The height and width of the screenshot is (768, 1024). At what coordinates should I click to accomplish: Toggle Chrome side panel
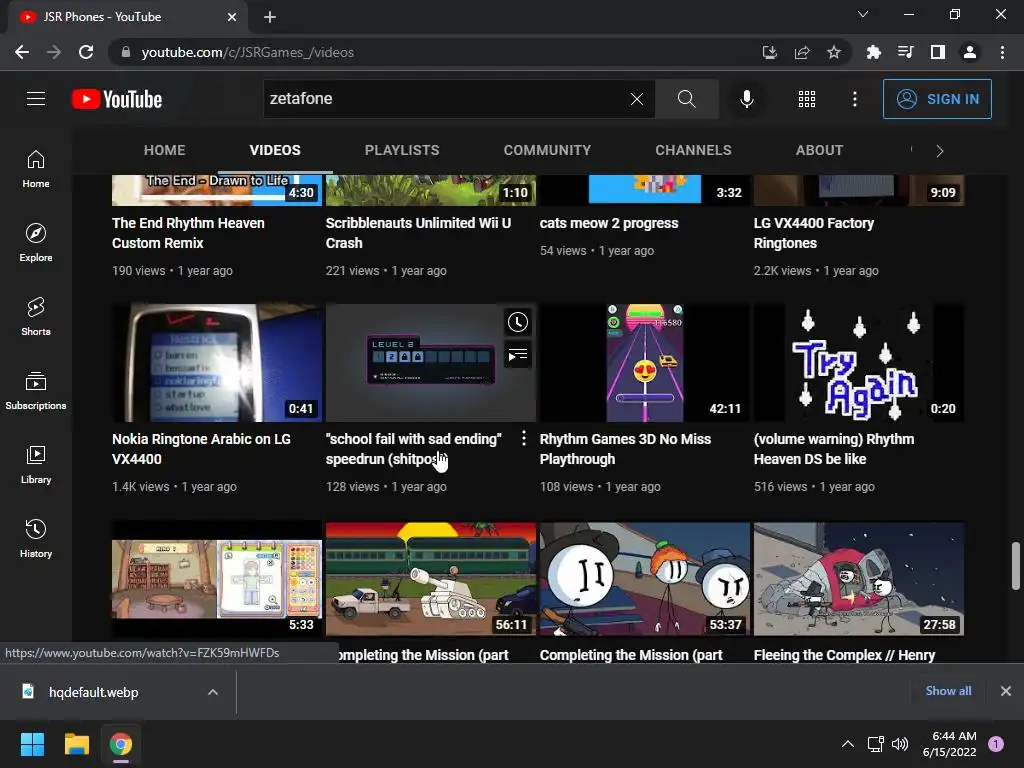tap(937, 52)
